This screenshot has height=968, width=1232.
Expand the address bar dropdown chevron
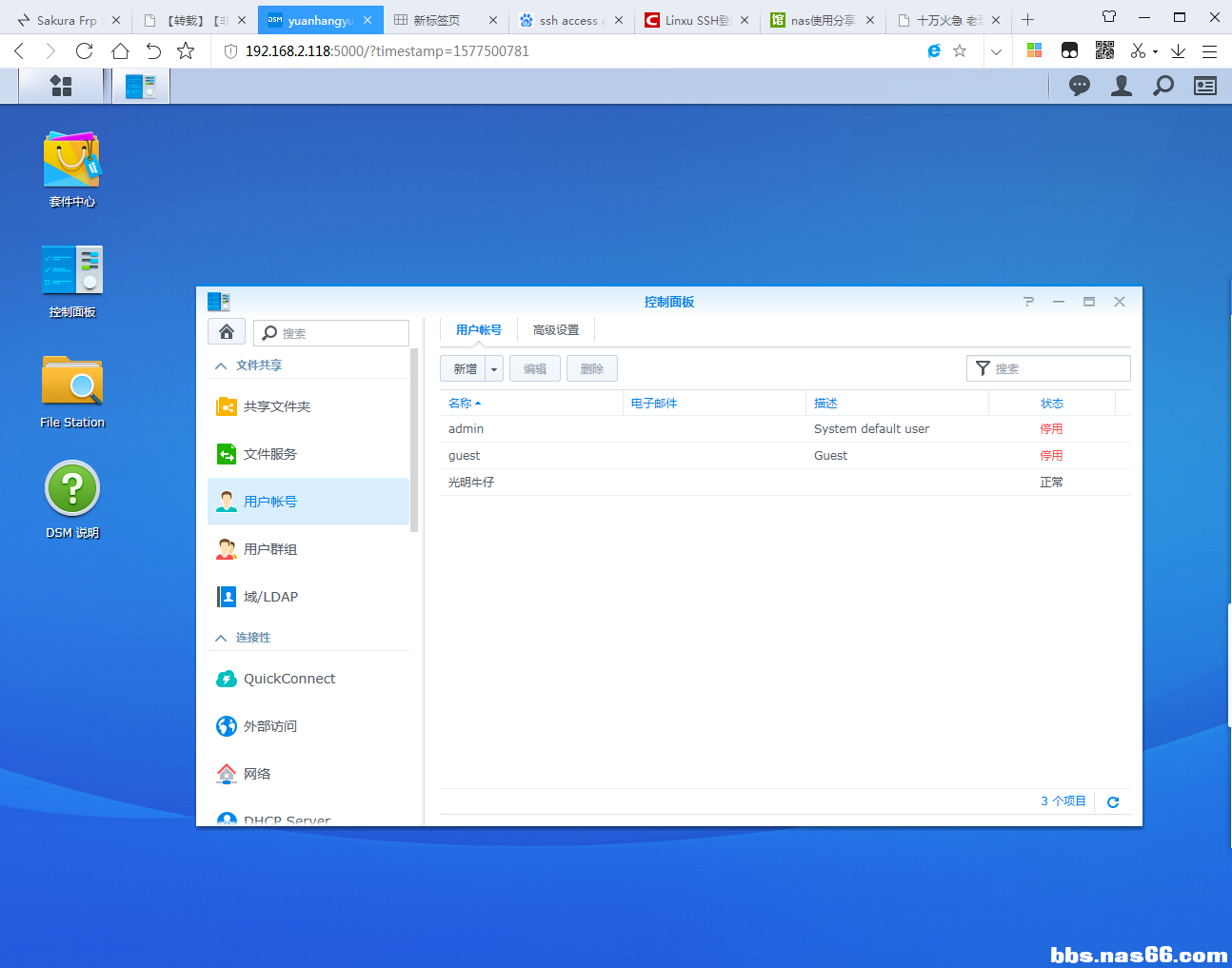[x=996, y=51]
